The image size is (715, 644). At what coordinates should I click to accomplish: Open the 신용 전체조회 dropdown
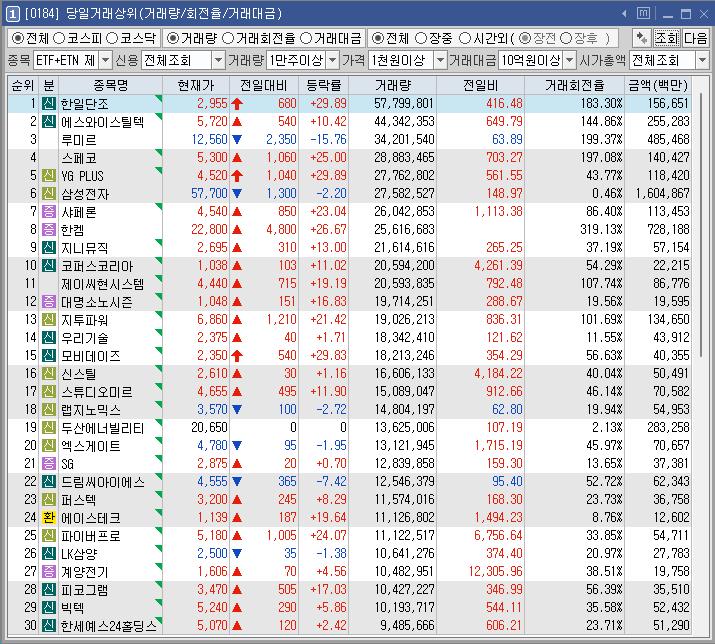tap(219, 60)
